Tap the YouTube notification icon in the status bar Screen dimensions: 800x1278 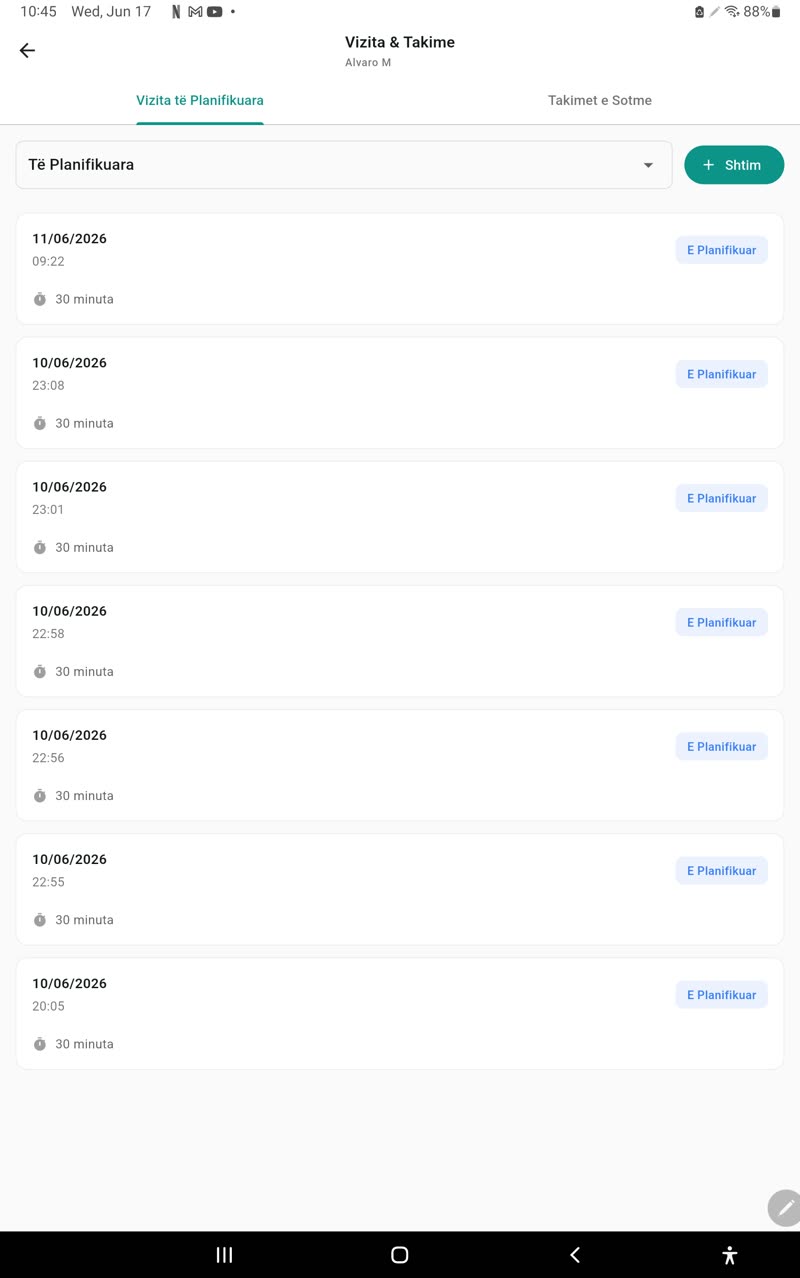point(214,12)
